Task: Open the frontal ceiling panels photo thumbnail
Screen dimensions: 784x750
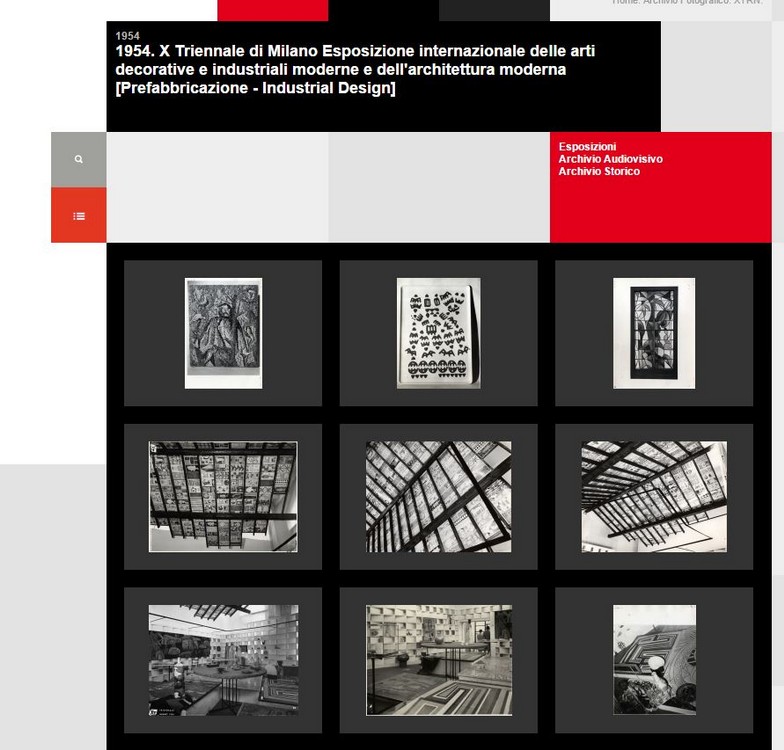Action: click(224, 497)
